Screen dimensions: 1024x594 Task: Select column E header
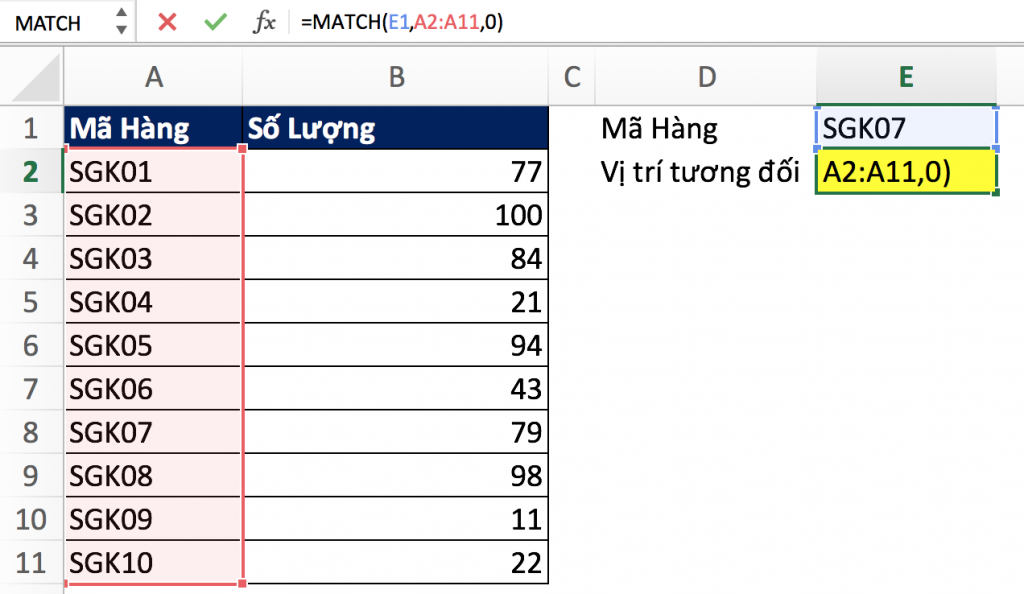pyautogui.click(x=906, y=77)
